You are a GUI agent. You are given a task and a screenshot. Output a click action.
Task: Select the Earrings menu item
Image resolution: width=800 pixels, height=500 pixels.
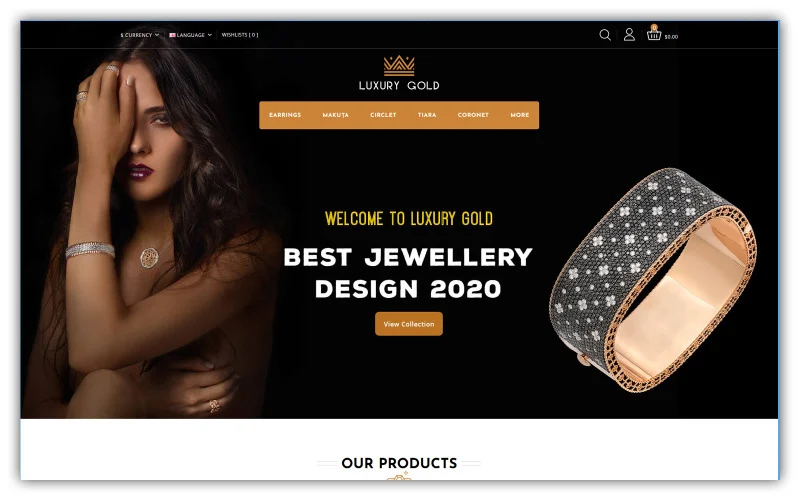click(285, 115)
